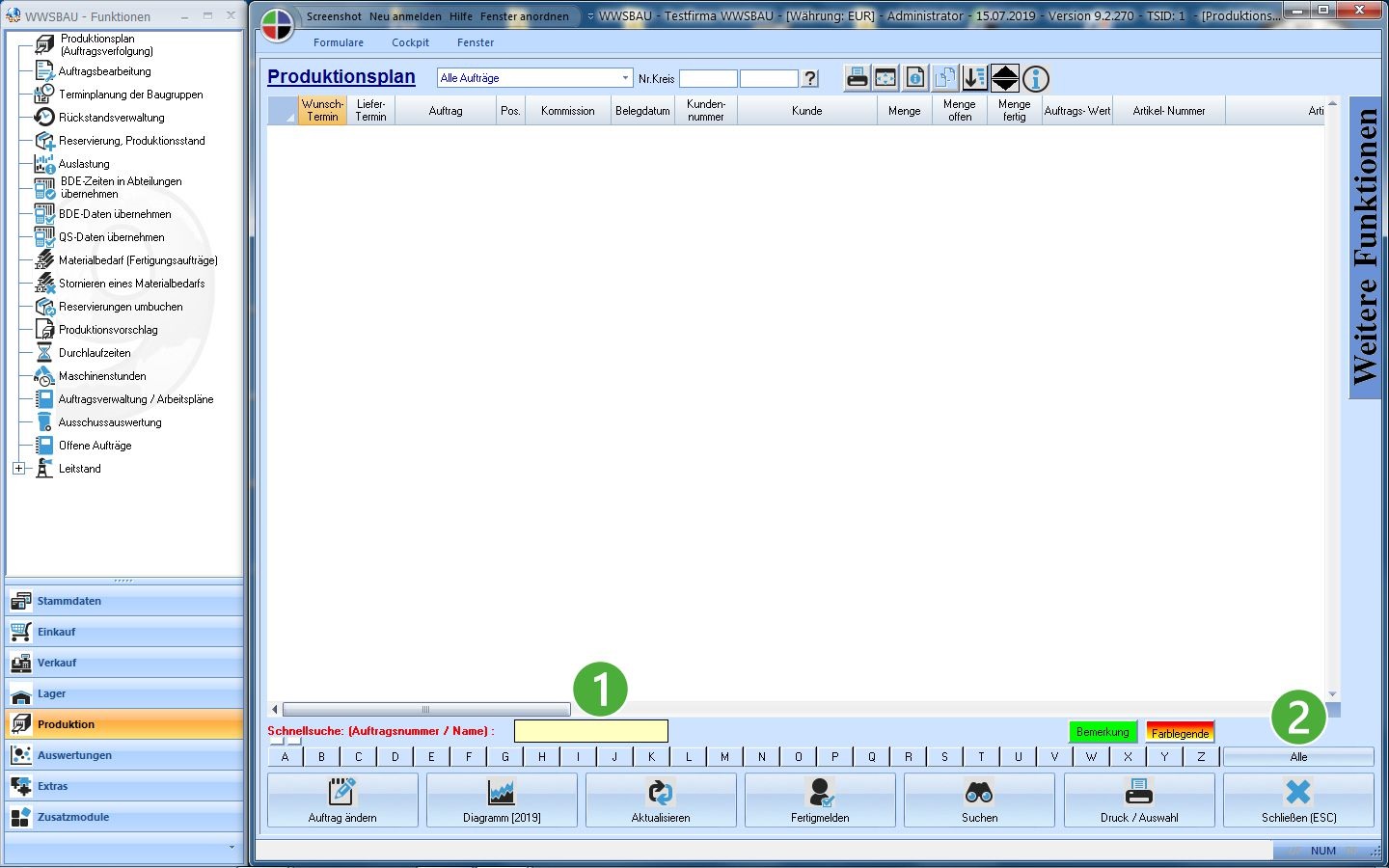Screen dimensions: 1389x868
Task: Click the document info icon in toolbar
Action: pos(915,78)
